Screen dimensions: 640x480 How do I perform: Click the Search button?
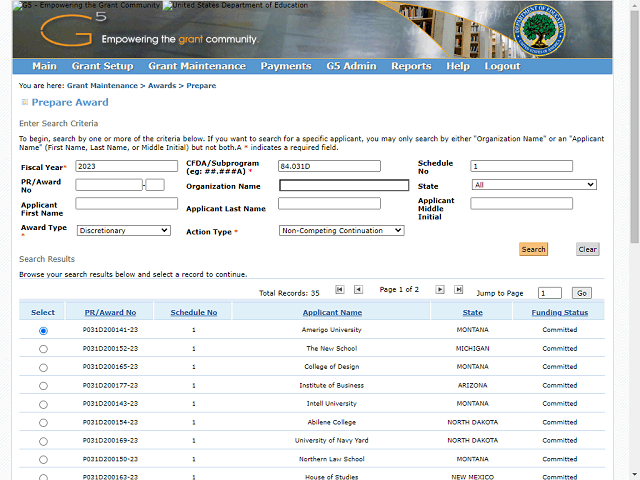(533, 249)
